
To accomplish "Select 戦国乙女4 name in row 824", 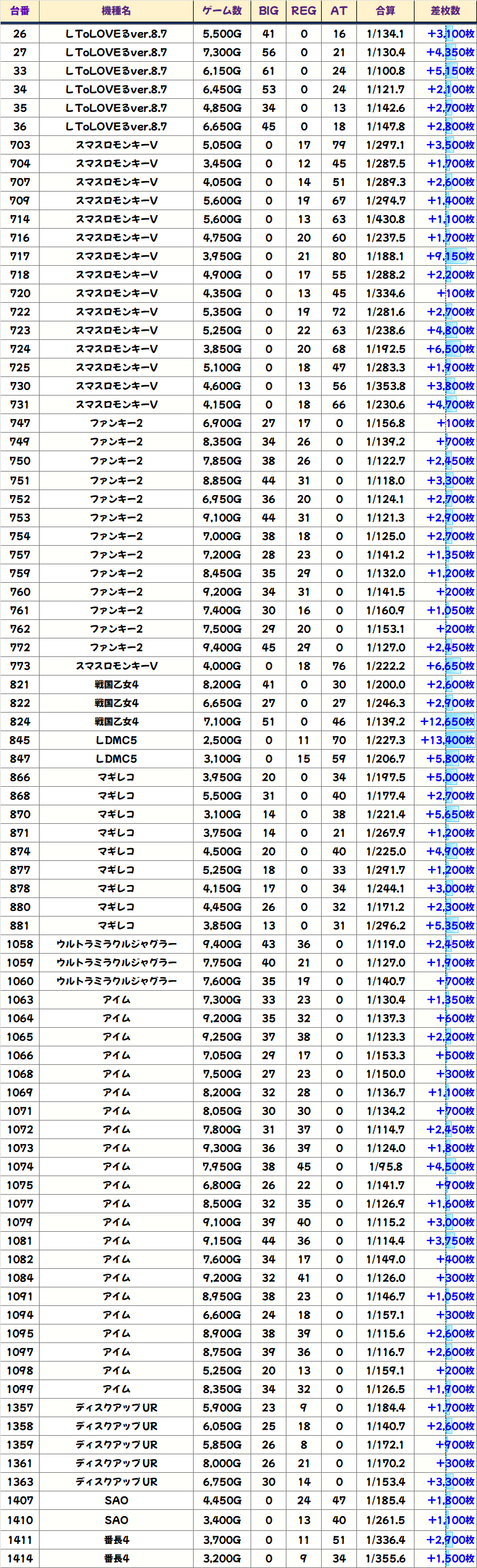I will pyautogui.click(x=116, y=722).
